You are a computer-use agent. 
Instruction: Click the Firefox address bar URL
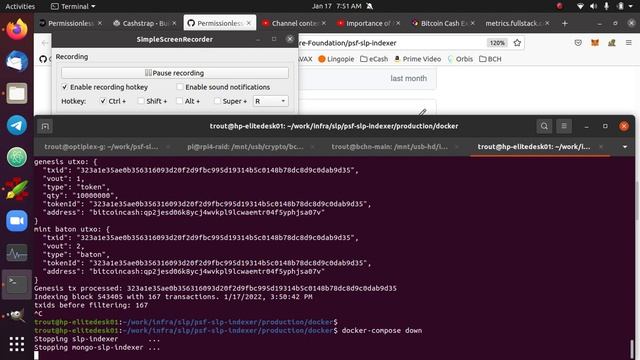tap(348, 43)
